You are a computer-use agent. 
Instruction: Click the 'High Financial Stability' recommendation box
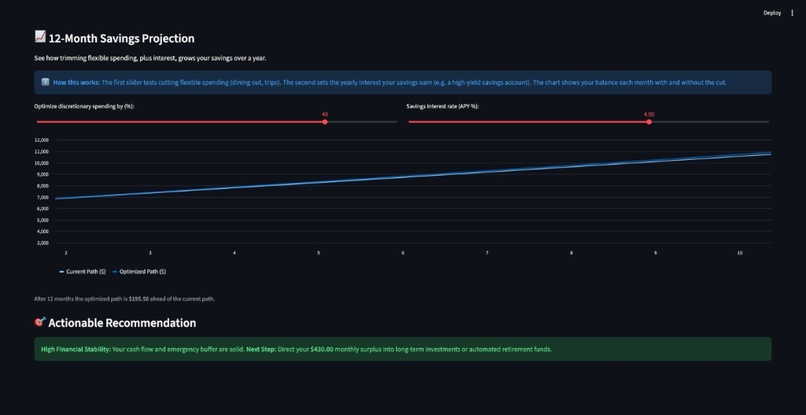[403, 349]
